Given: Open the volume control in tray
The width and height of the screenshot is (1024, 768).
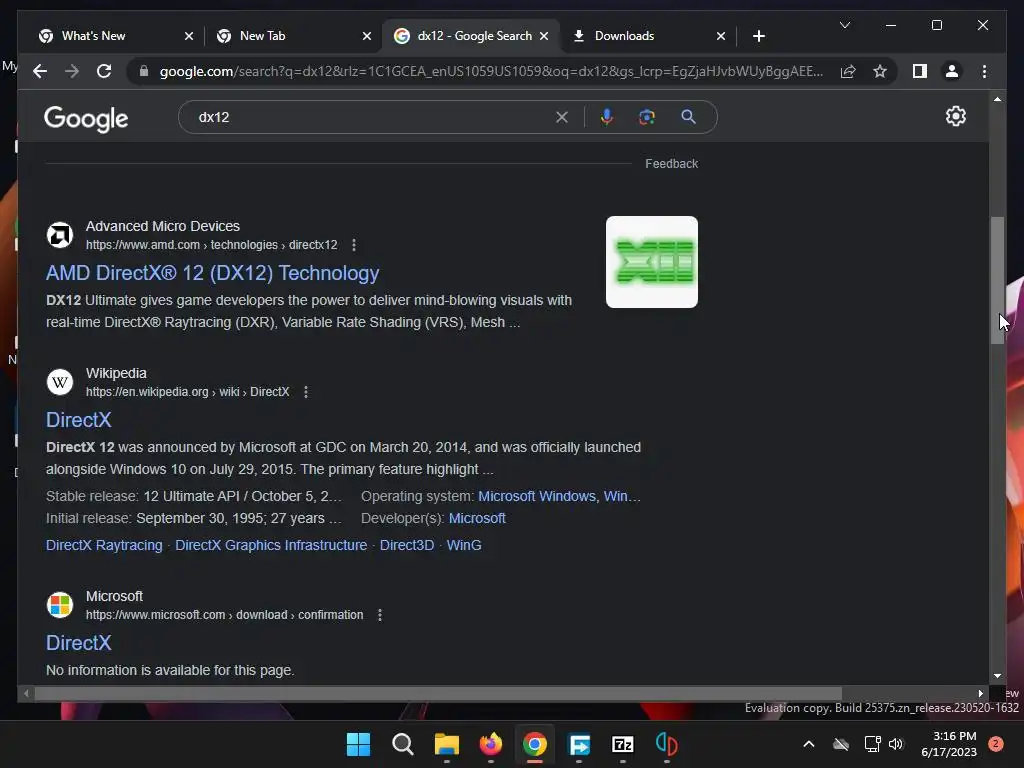Looking at the screenshot, I should pos(896,744).
